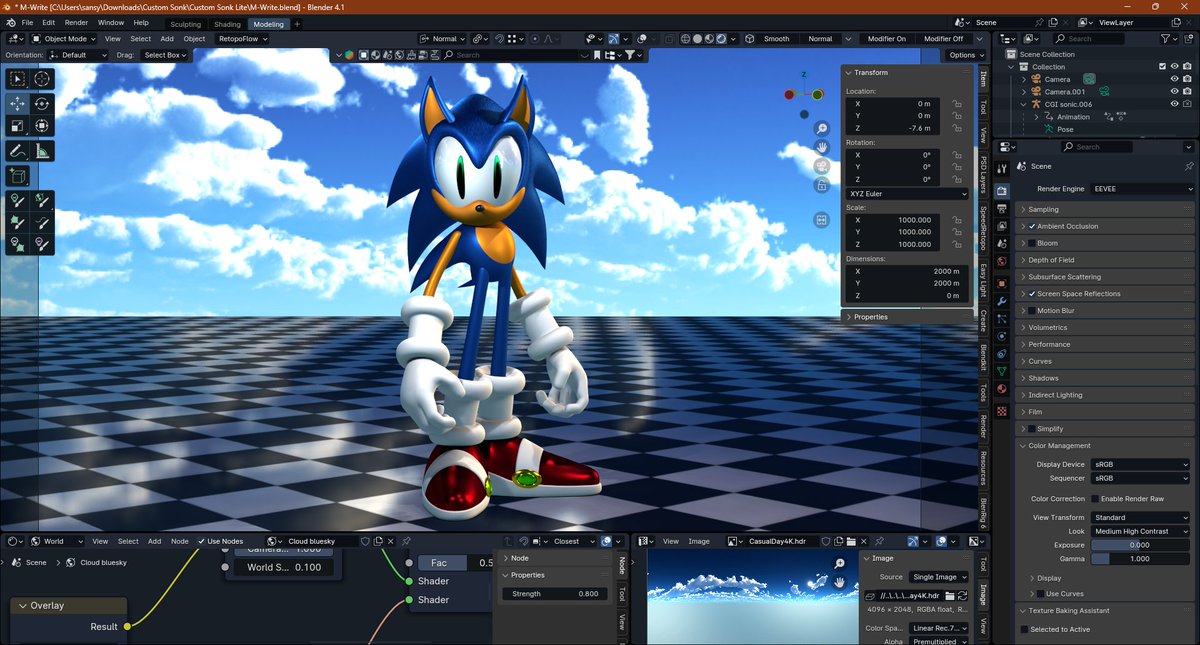Expand the Properties panel under Transform
The width and height of the screenshot is (1200, 645).
[907, 317]
